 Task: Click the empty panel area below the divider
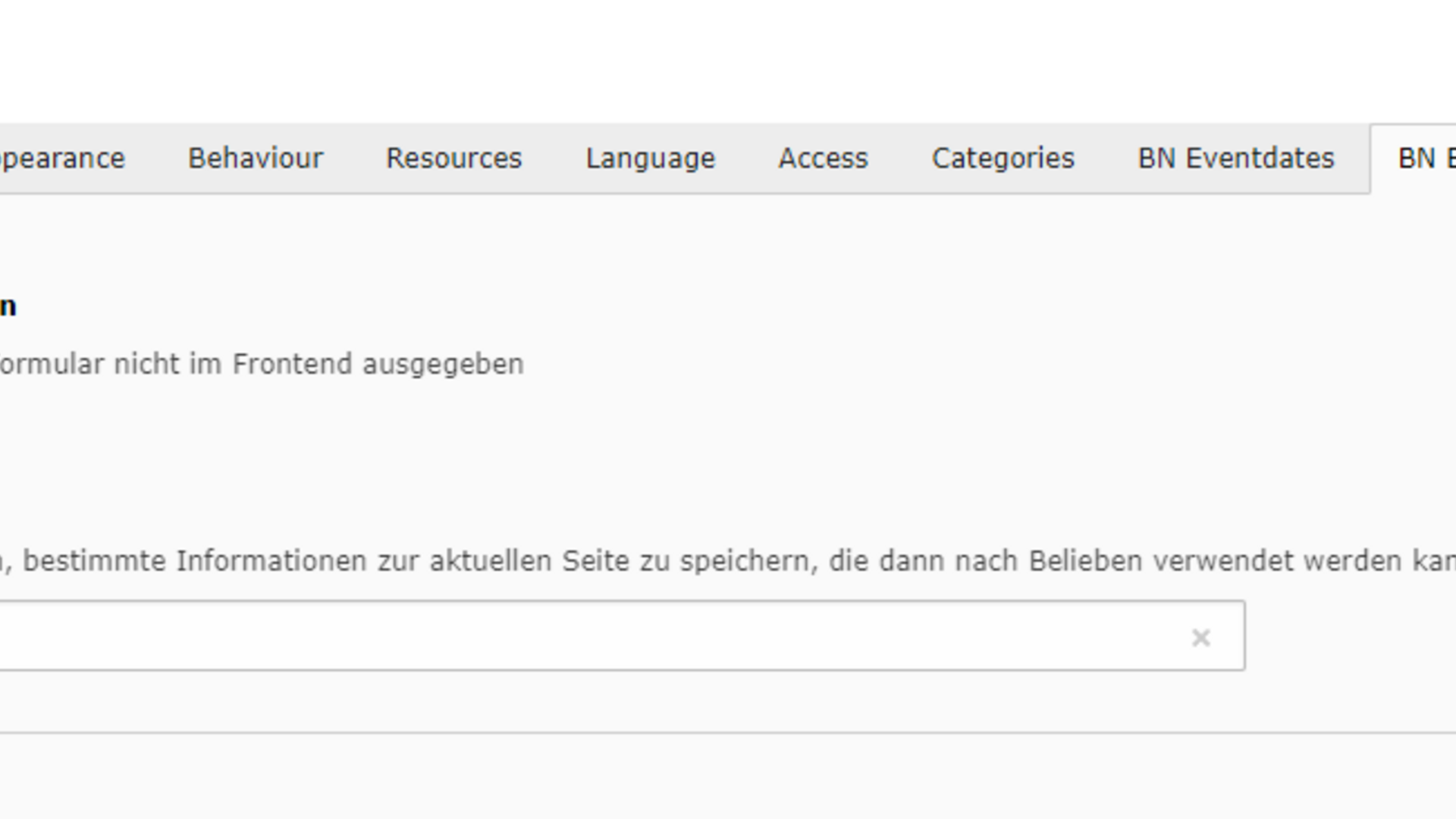click(x=728, y=777)
